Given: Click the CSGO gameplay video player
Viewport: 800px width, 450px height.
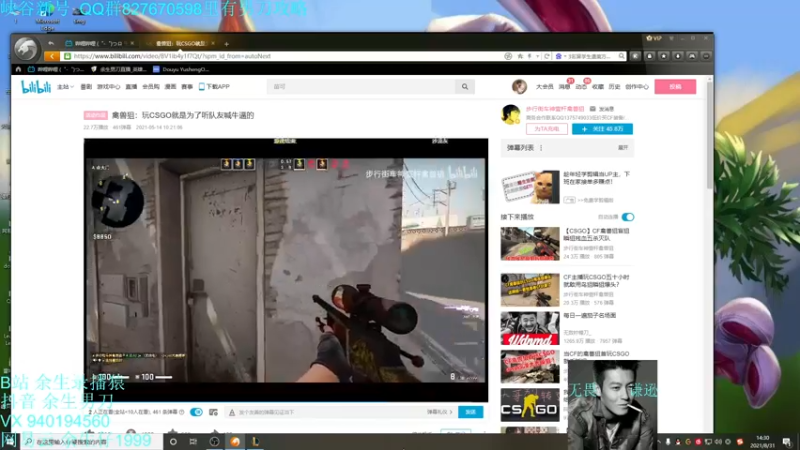Looking at the screenshot, I should click(286, 270).
